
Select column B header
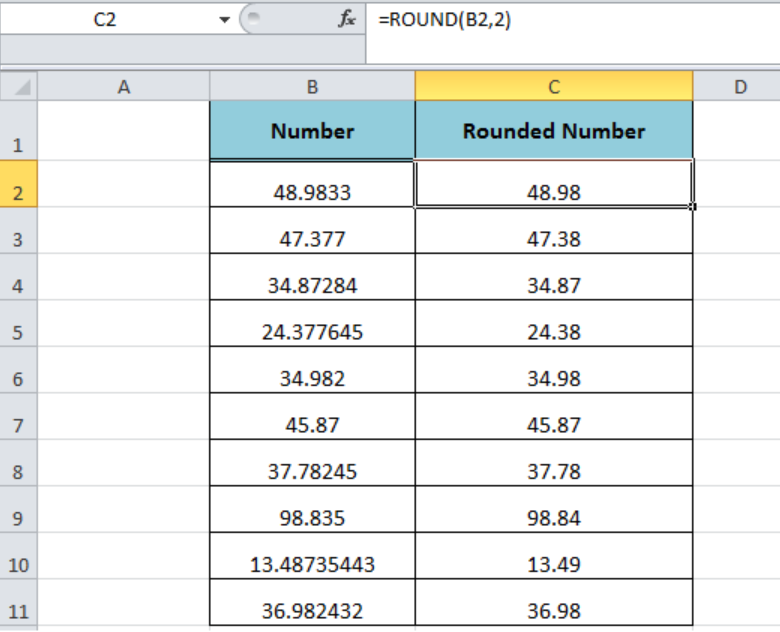point(312,87)
